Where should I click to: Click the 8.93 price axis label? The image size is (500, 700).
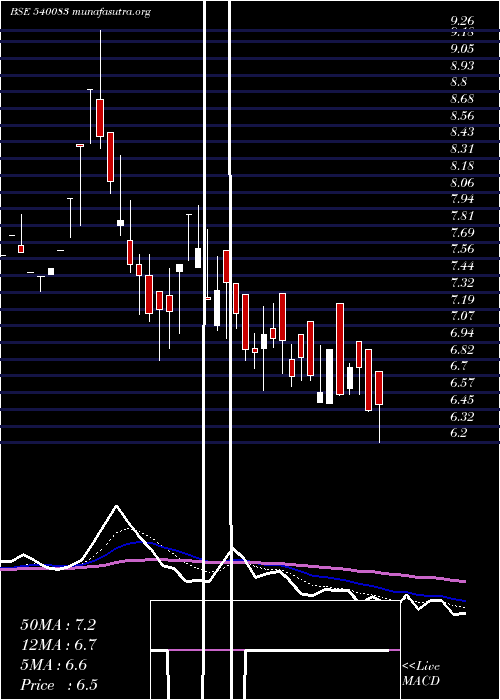462,66
